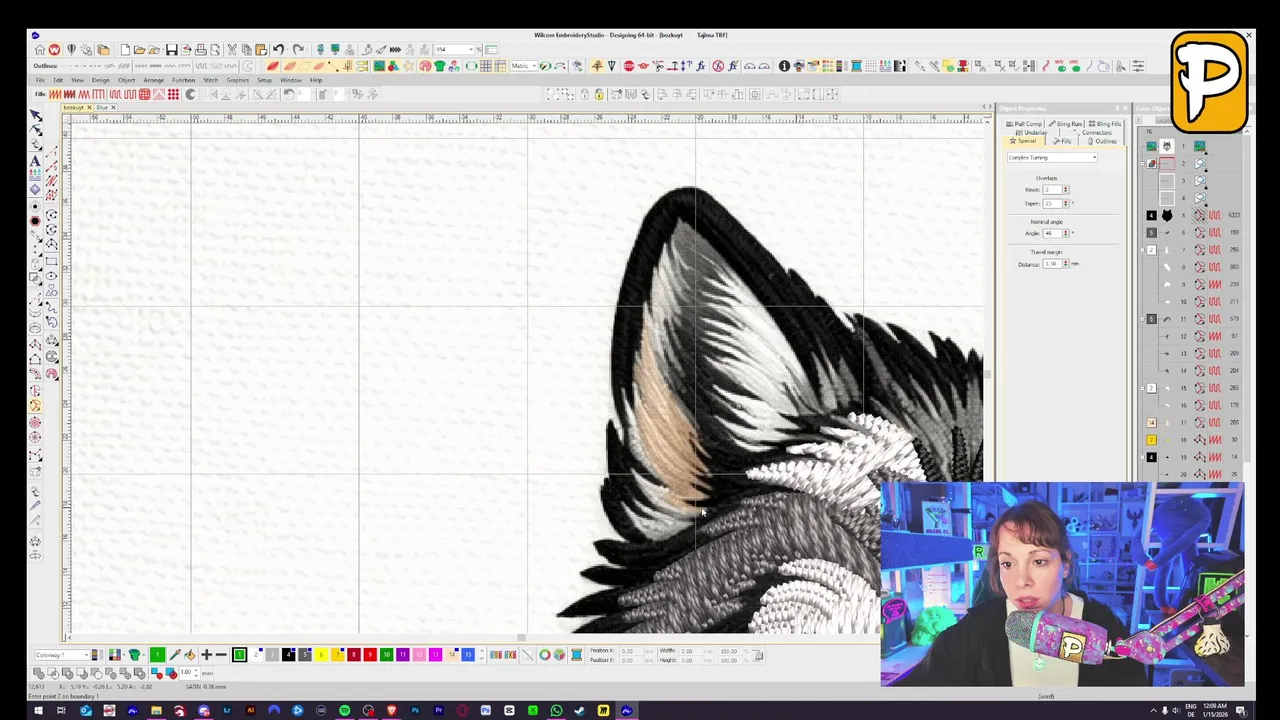
Task: Click the Print icon
Action: click(201, 50)
